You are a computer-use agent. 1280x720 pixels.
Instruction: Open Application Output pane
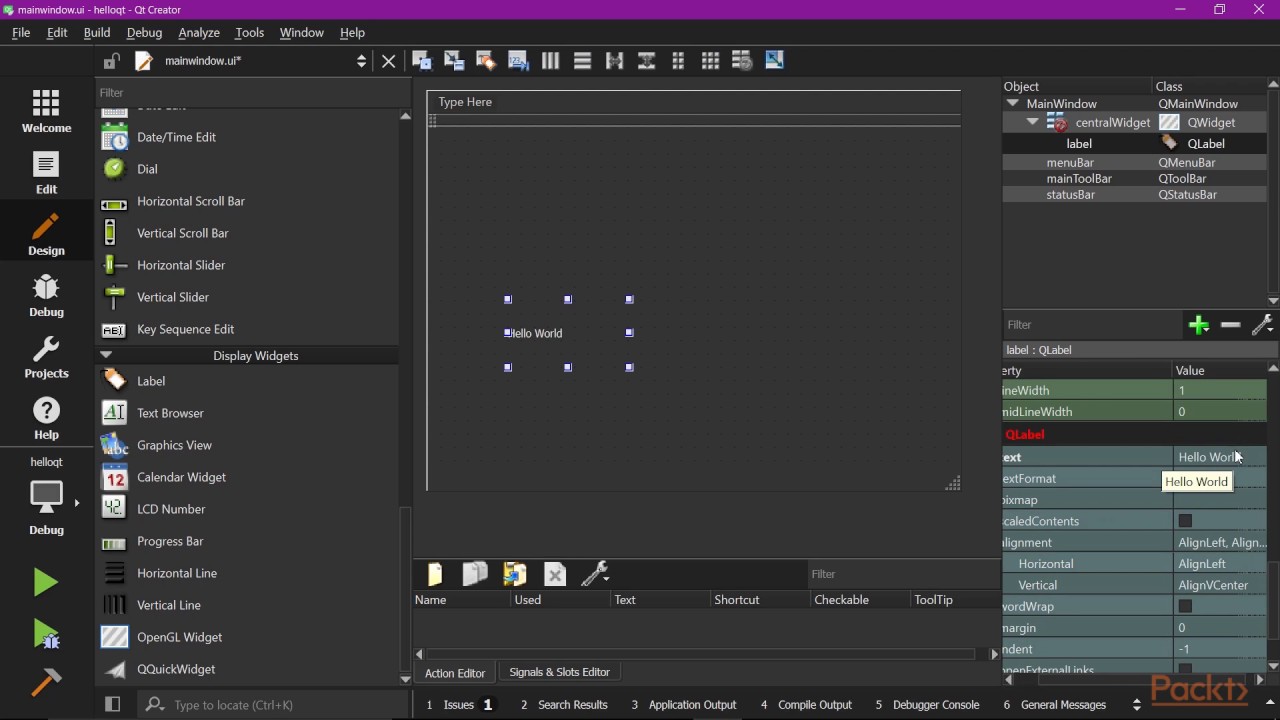coord(684,705)
